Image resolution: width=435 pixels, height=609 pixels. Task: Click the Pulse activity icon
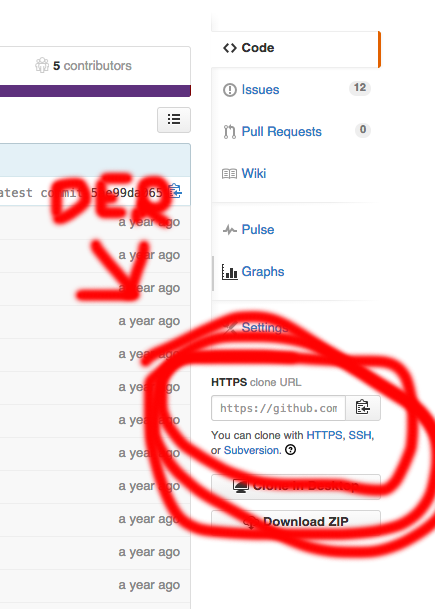(x=230, y=230)
